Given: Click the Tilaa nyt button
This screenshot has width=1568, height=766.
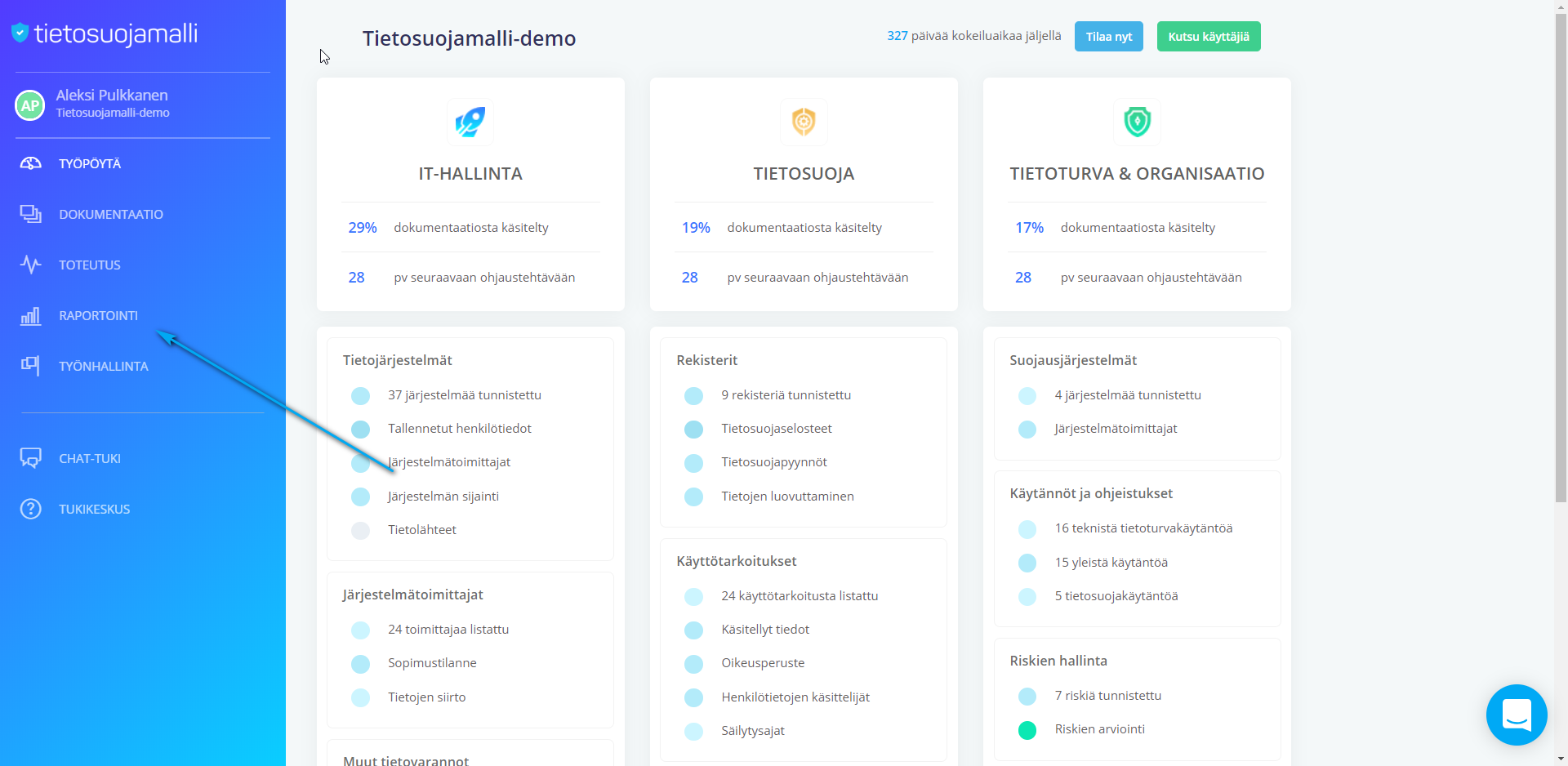Looking at the screenshot, I should (1109, 36).
